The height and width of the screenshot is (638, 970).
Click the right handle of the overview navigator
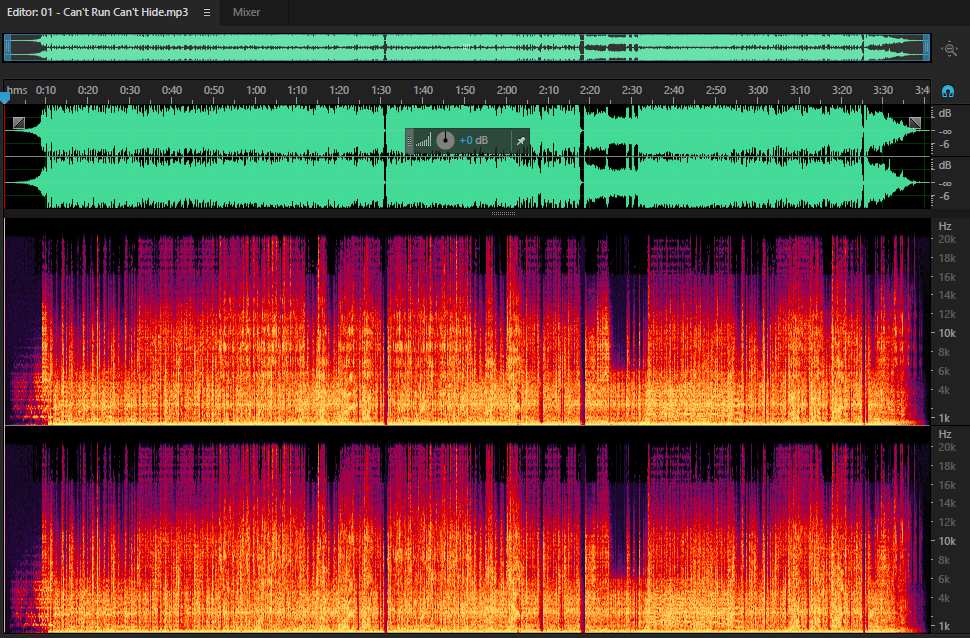coord(927,48)
